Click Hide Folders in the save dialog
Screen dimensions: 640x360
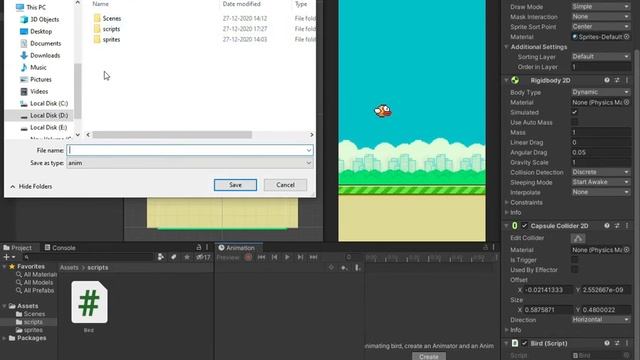[31, 187]
